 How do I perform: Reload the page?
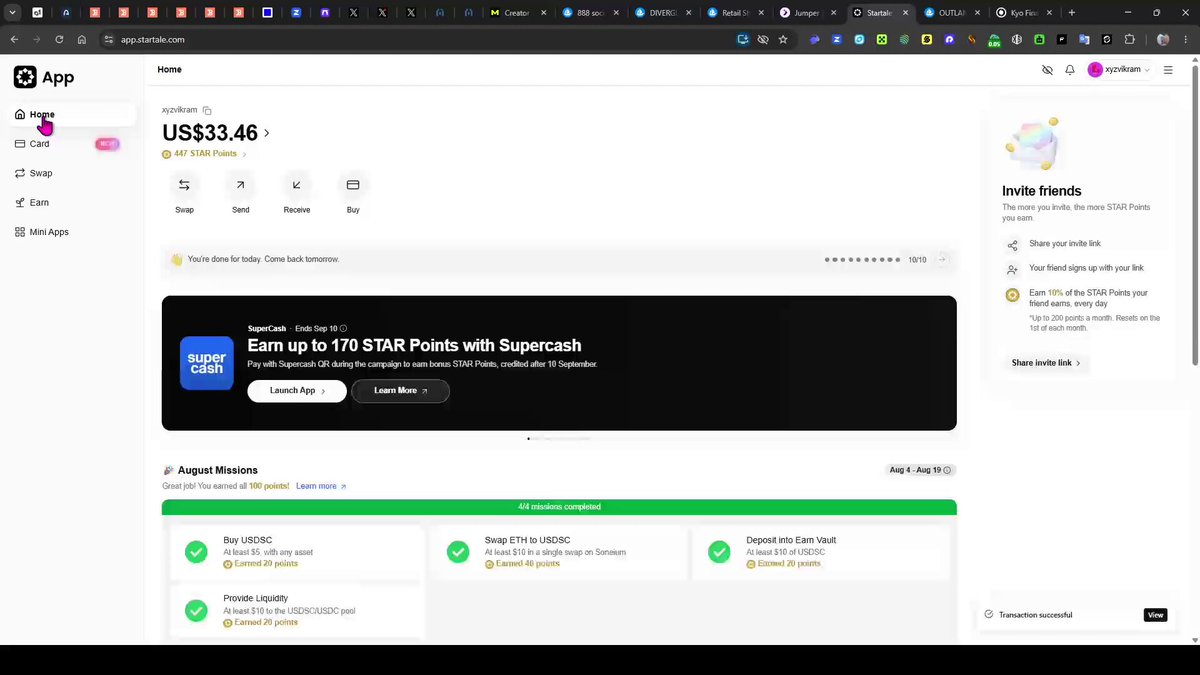(x=59, y=39)
